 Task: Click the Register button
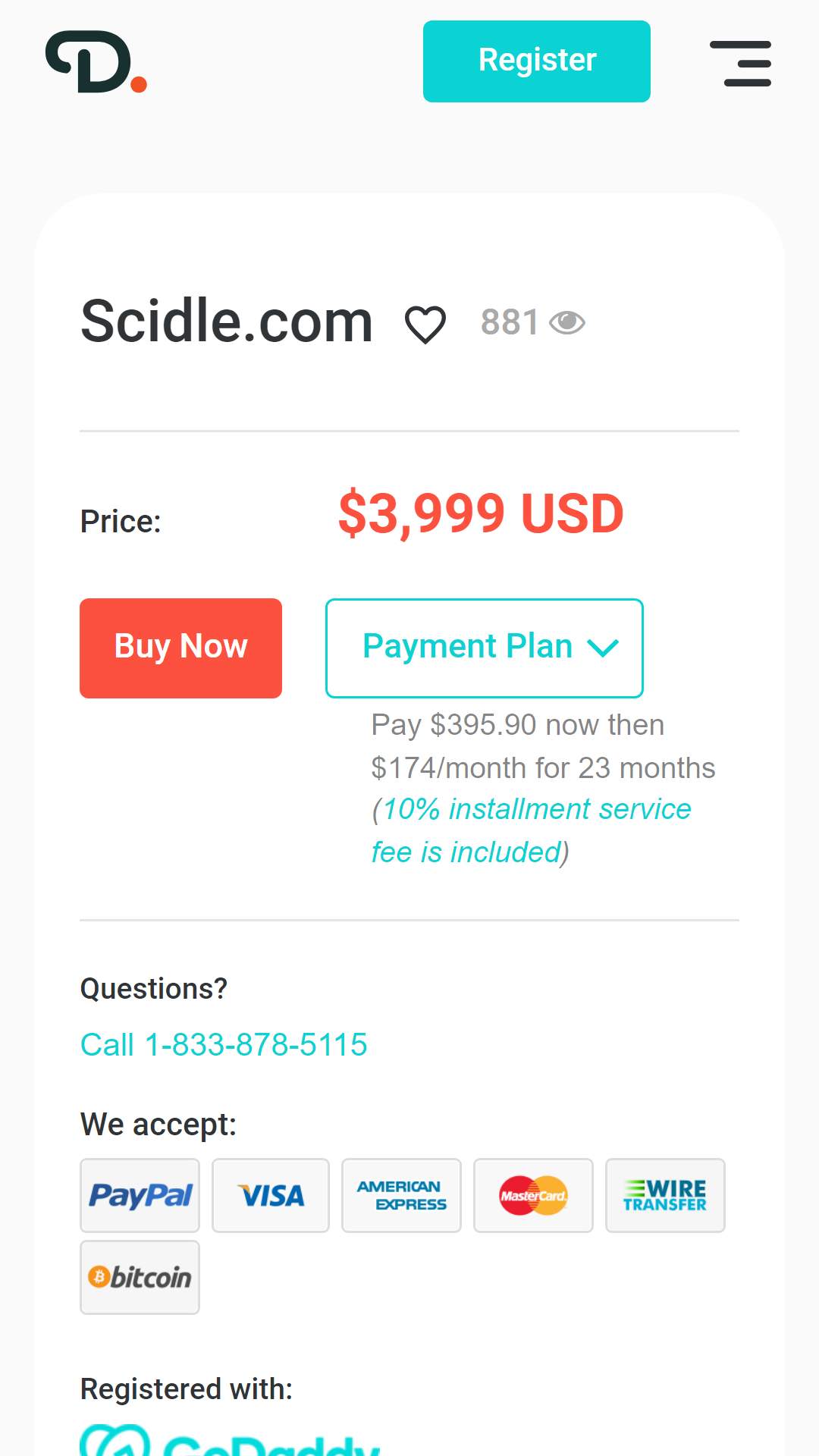point(537,61)
